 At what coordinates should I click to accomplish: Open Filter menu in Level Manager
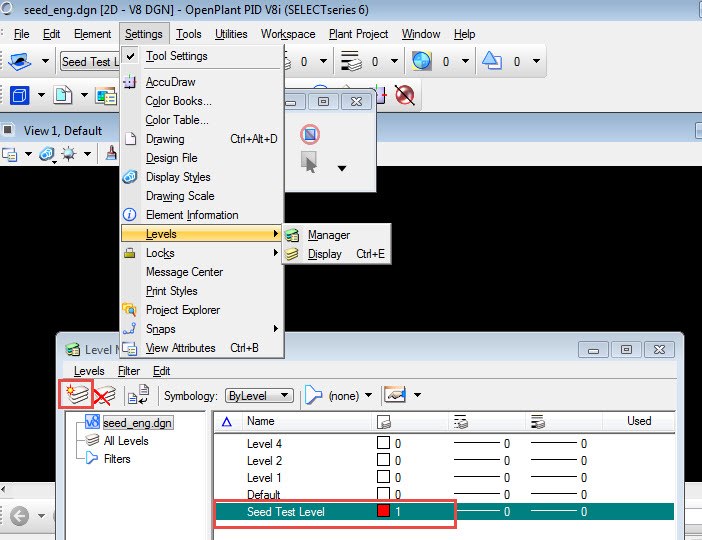pos(129,371)
